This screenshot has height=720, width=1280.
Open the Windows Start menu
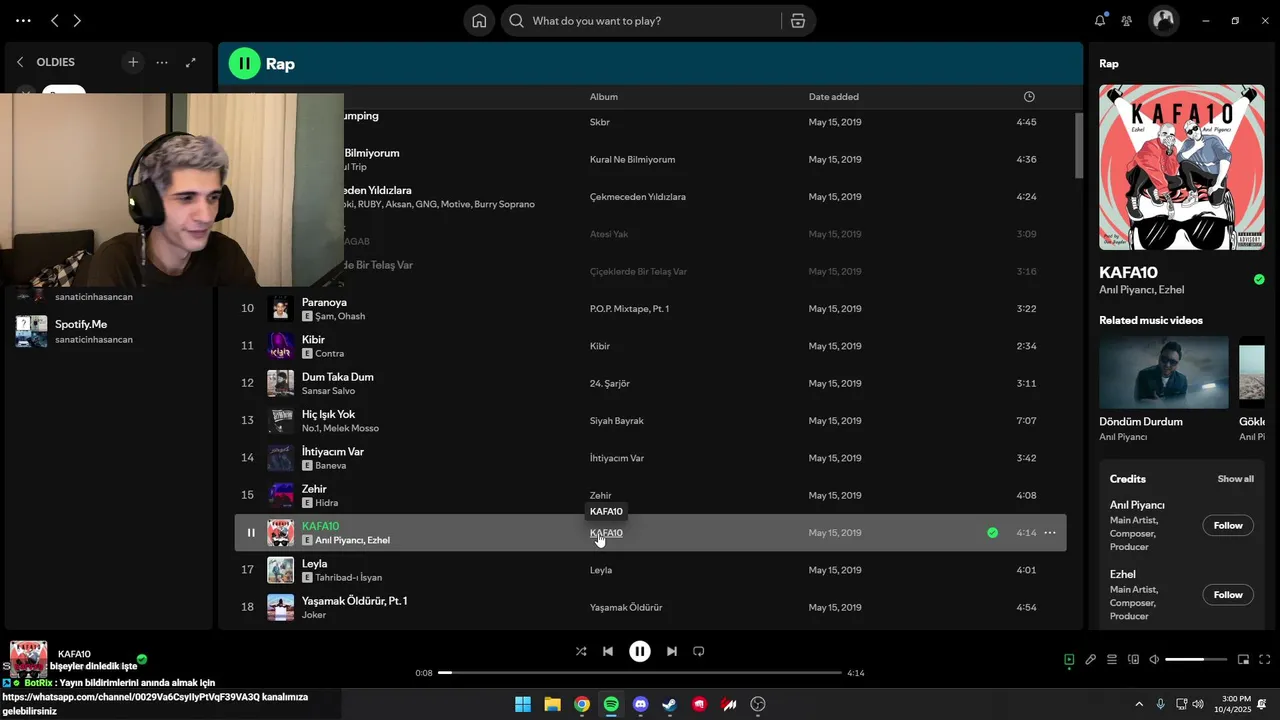[523, 704]
